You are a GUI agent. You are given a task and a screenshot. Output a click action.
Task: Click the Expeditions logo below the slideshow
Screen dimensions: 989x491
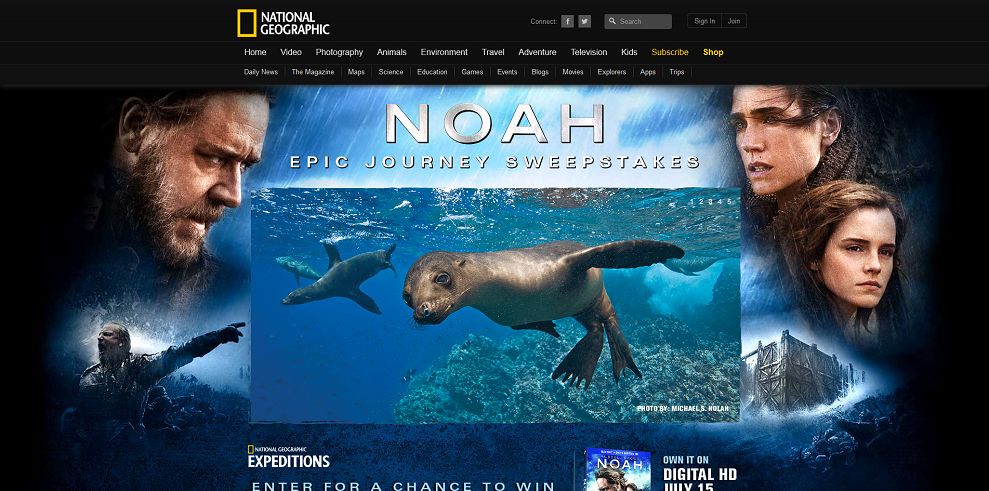(x=289, y=456)
